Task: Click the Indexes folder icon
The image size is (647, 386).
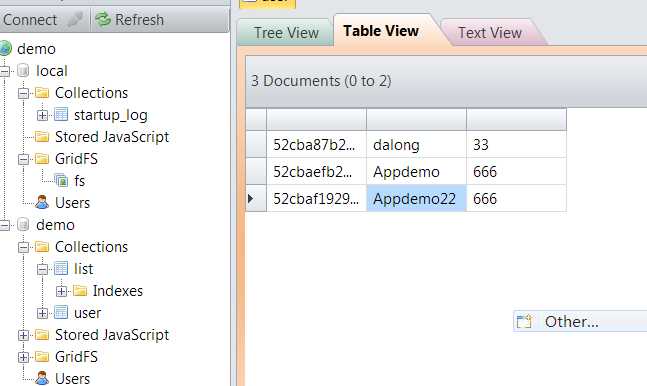Action: (80, 291)
